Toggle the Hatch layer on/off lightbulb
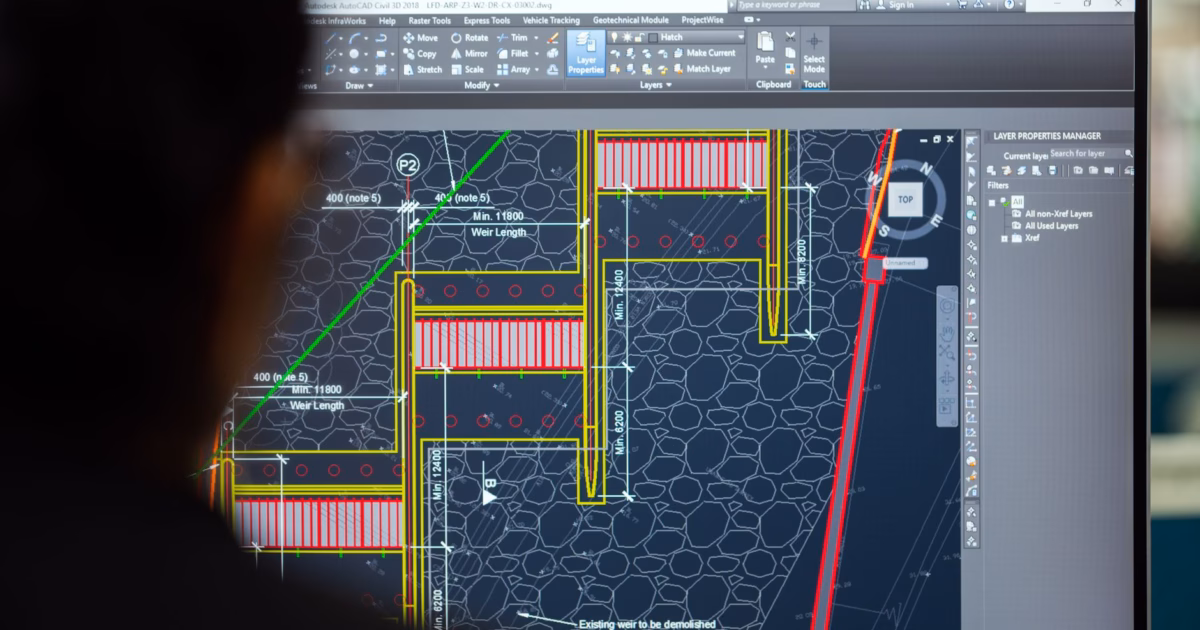The height and width of the screenshot is (630, 1200). point(614,37)
